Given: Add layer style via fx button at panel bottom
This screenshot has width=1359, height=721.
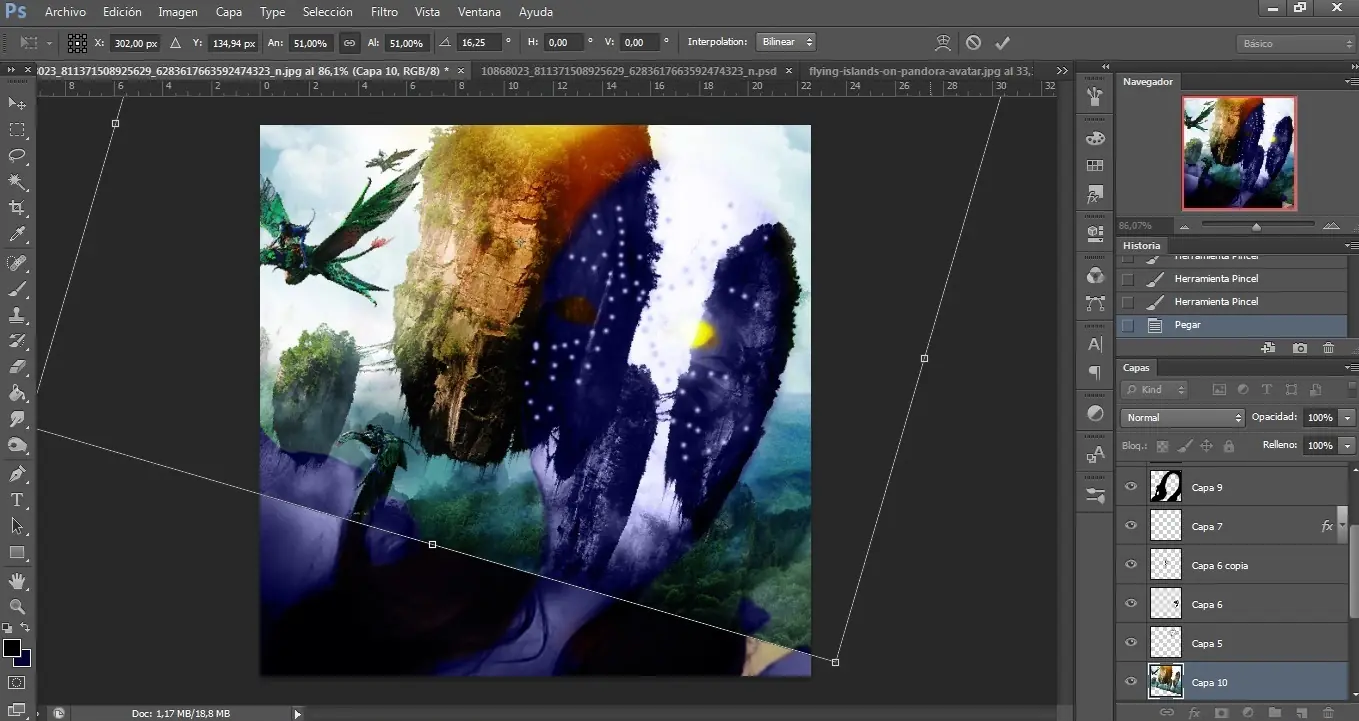Looking at the screenshot, I should tap(1194, 713).
